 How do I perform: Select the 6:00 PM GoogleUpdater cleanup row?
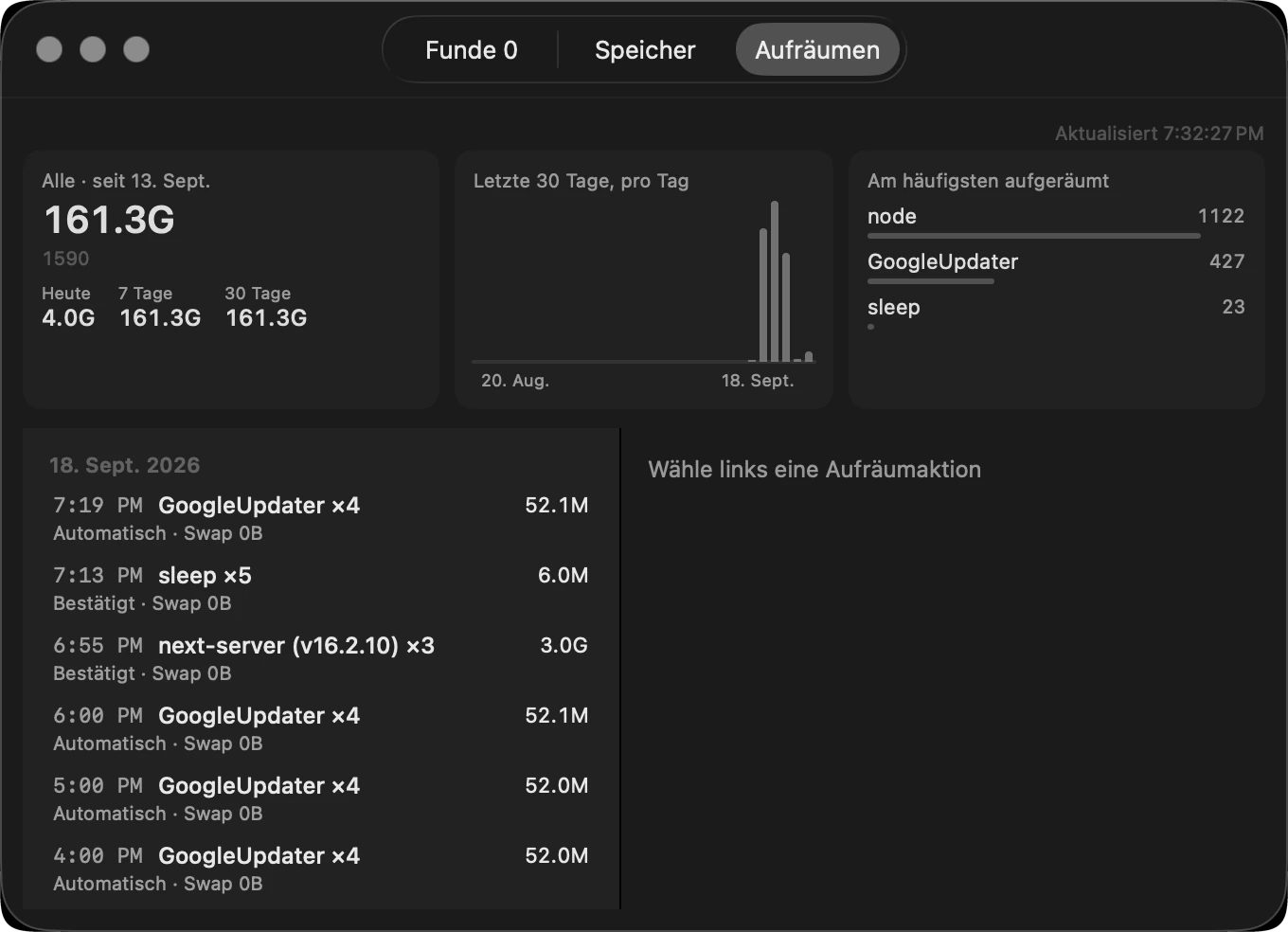(320, 728)
